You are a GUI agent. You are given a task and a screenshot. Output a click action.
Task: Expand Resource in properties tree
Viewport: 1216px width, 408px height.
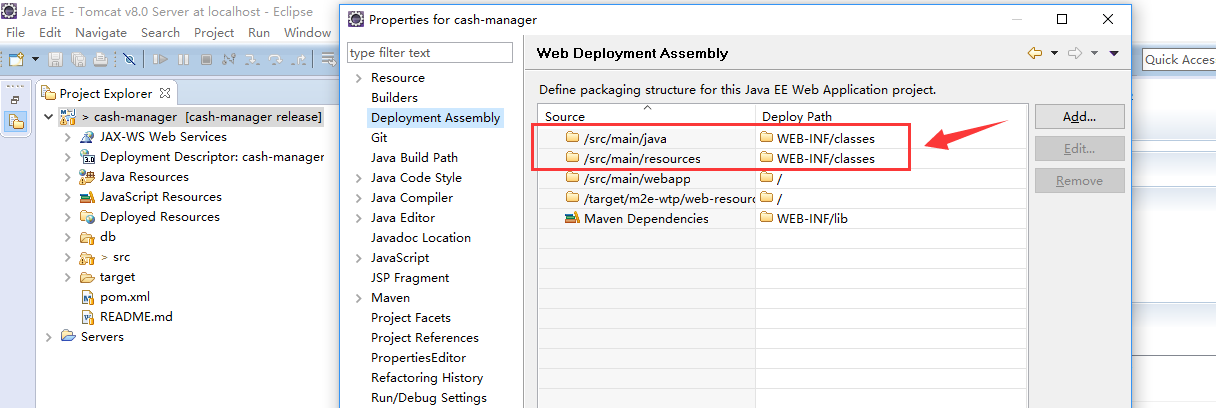358,78
